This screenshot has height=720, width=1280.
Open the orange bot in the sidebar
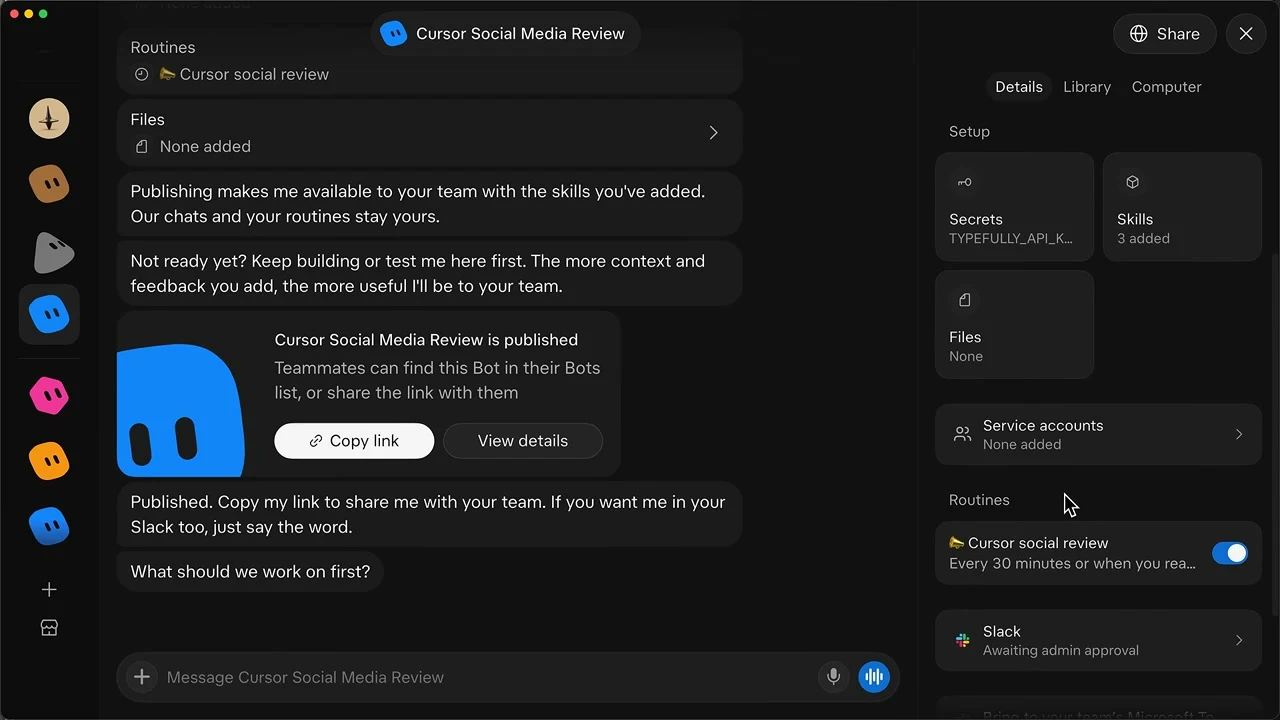click(x=49, y=461)
